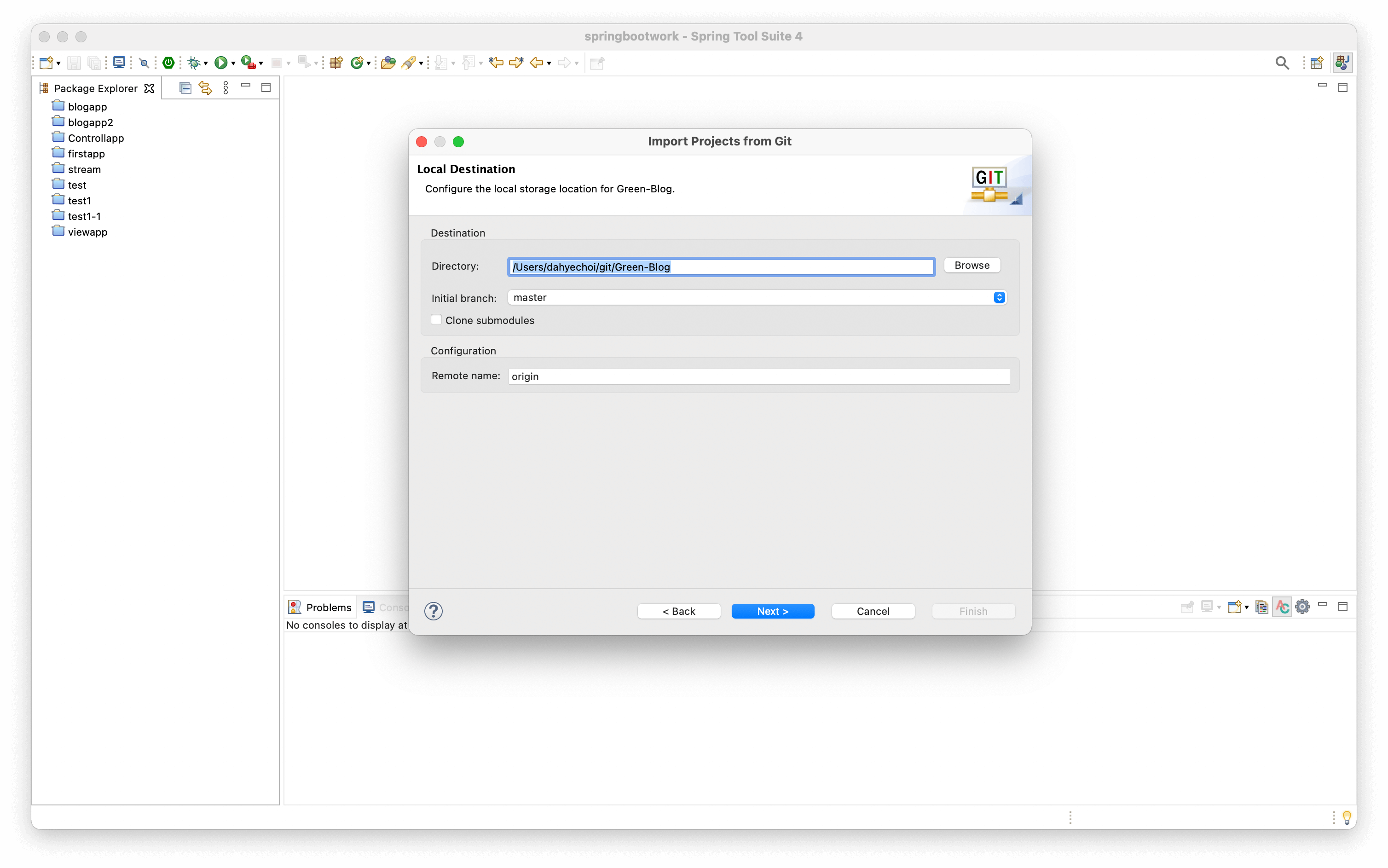Image resolution: width=1388 pixels, height=868 pixels.
Task: Click the Run with toolbox icon (External Tools)
Action: click(x=248, y=63)
